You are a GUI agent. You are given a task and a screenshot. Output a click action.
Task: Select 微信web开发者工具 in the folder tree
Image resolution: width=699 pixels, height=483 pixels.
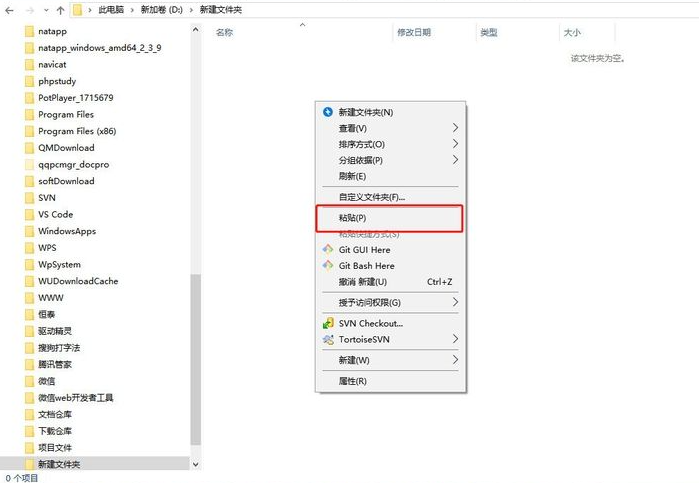(75, 398)
